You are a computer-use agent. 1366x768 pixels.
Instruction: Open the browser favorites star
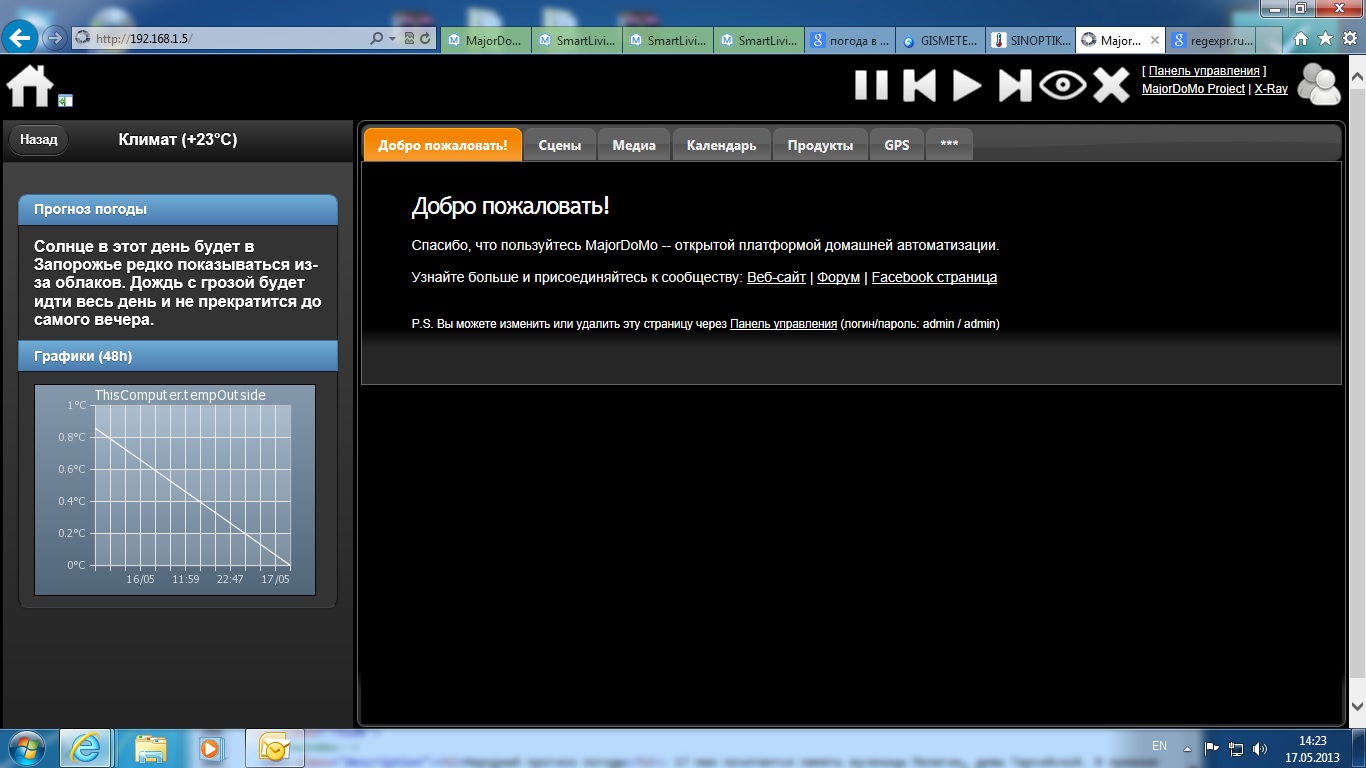pos(1325,39)
